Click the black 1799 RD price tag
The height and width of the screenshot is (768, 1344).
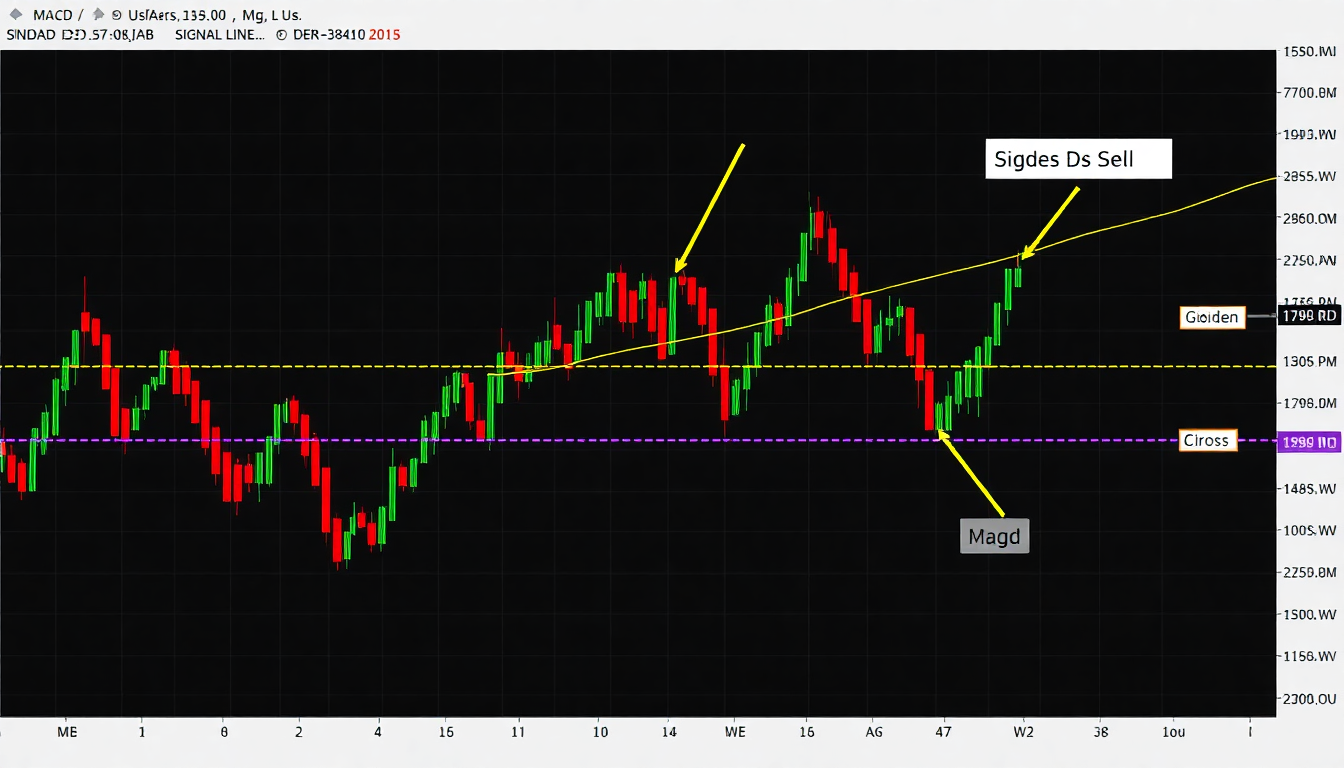point(1310,317)
